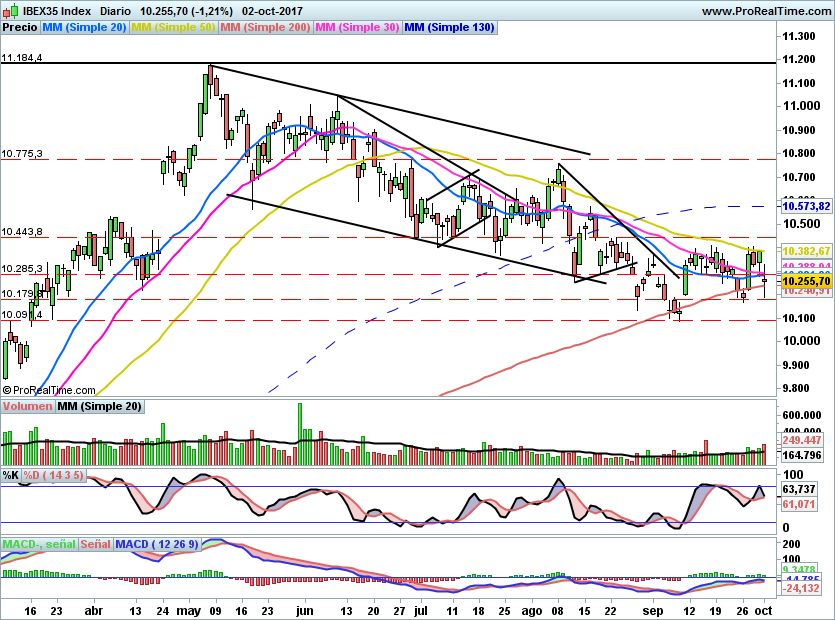Click the 600.000 volume axis label

pos(801,415)
